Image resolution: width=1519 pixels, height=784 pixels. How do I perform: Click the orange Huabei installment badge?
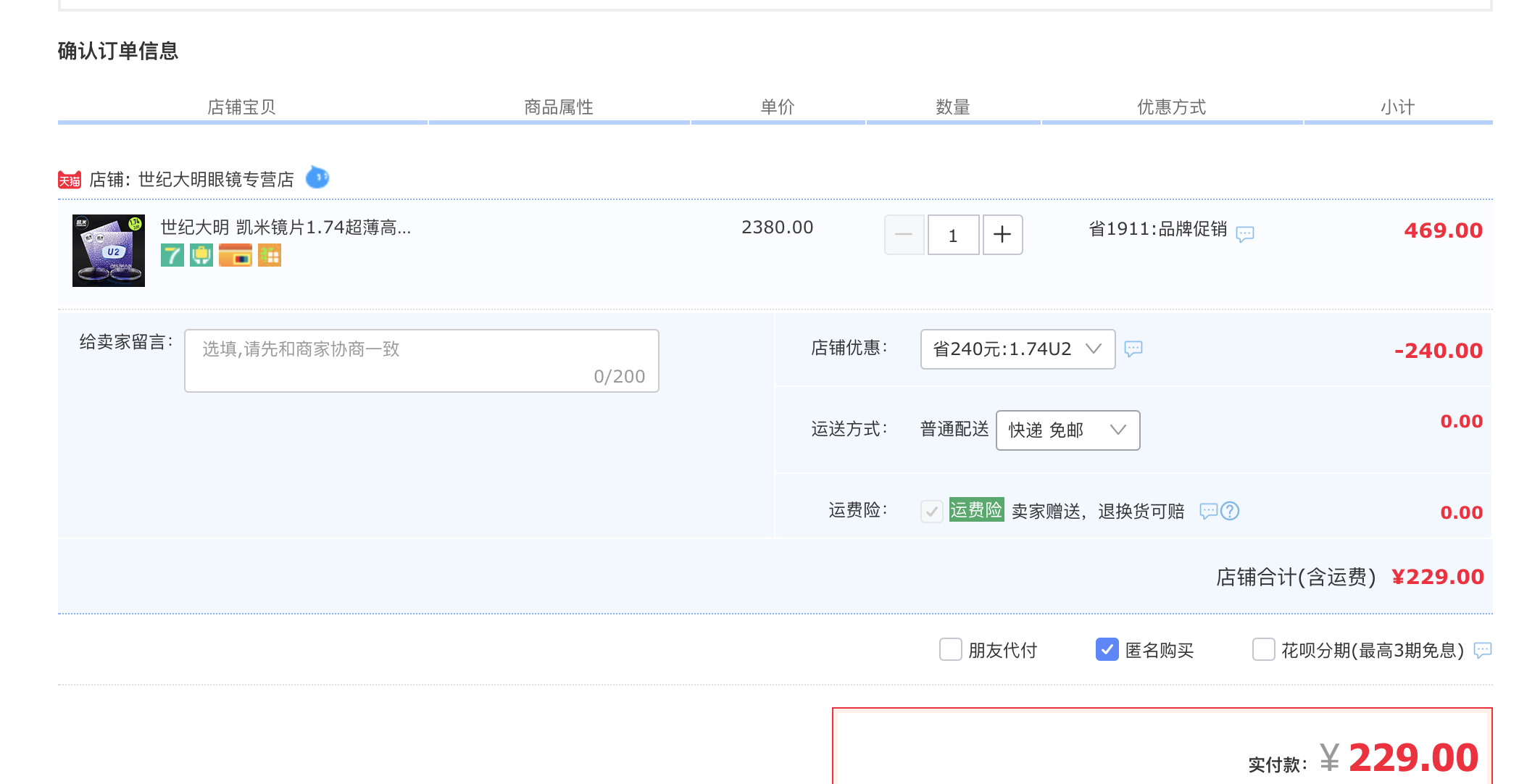click(x=270, y=255)
